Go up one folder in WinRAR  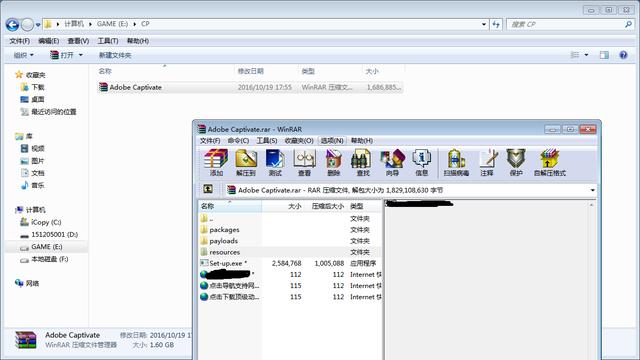208,189
